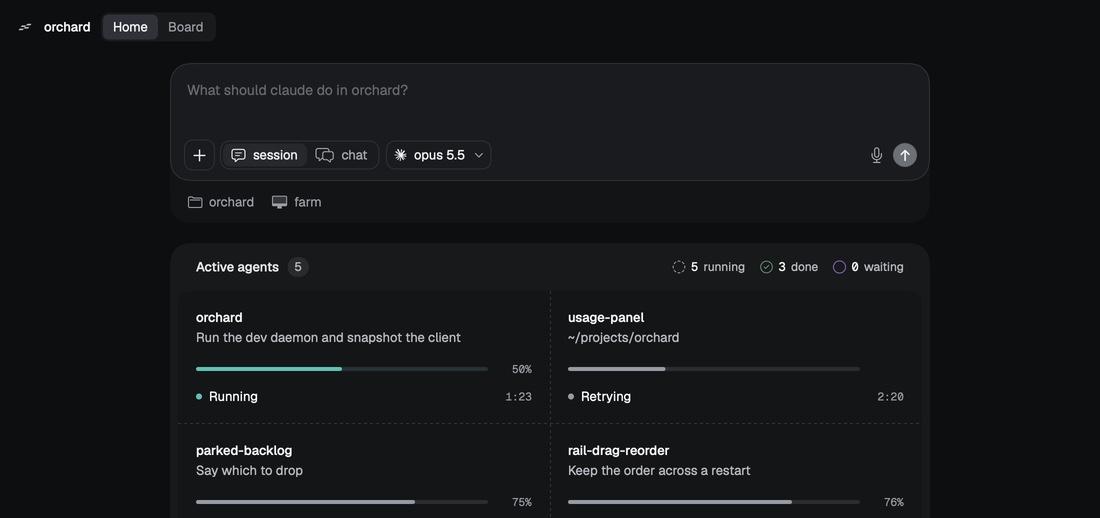This screenshot has width=1100, height=518.
Task: Open the parked-backlog agent card title
Action: [243, 450]
